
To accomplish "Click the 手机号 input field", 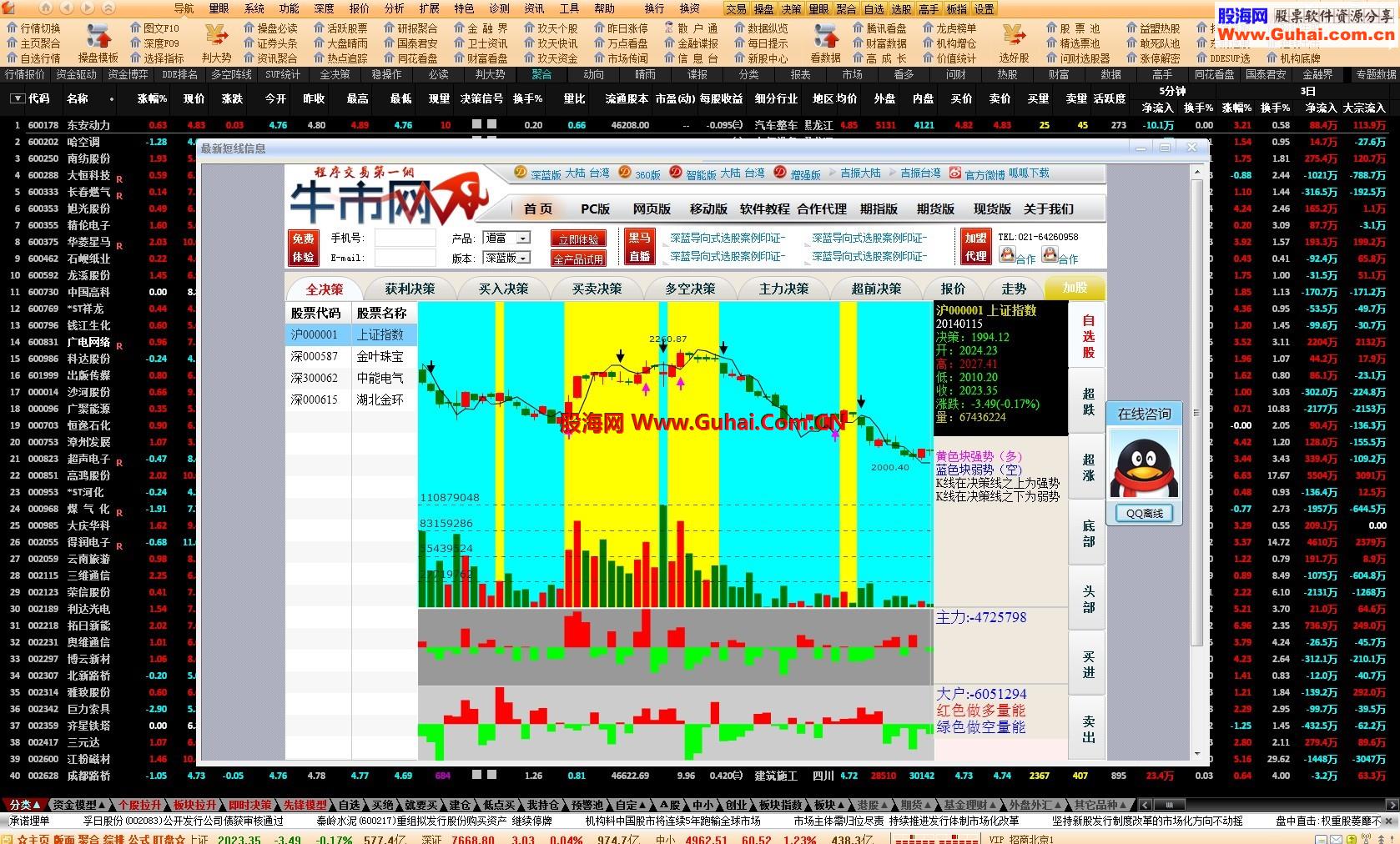I will pyautogui.click(x=405, y=238).
